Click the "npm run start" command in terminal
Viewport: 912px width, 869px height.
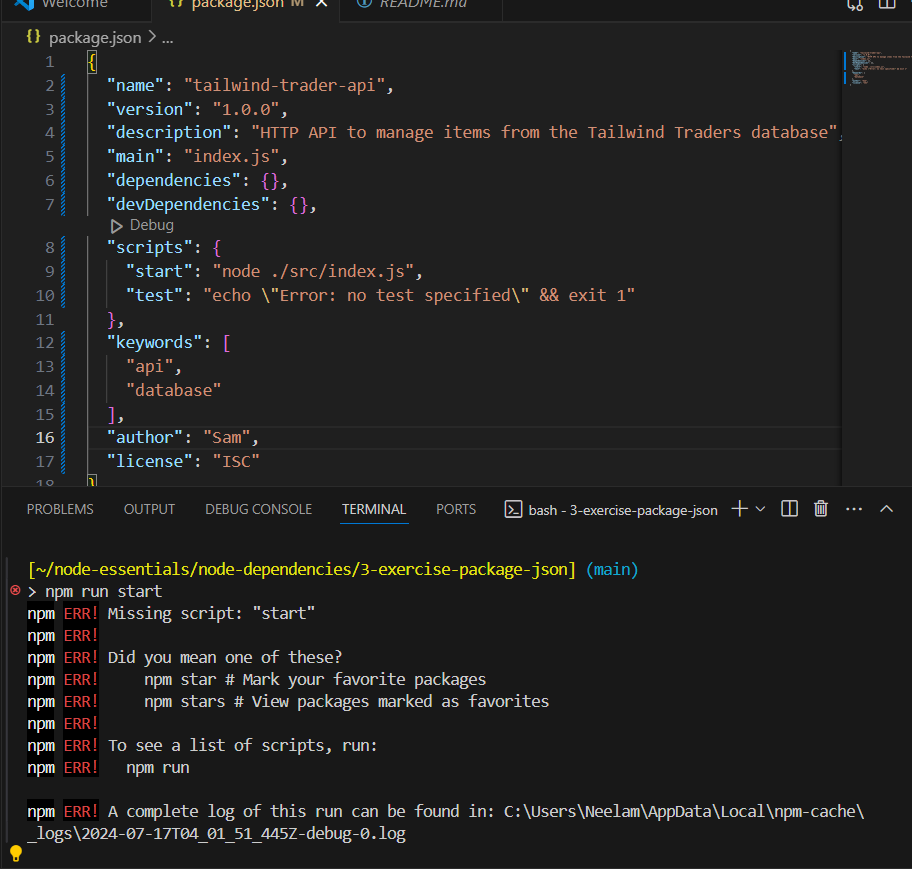(104, 592)
